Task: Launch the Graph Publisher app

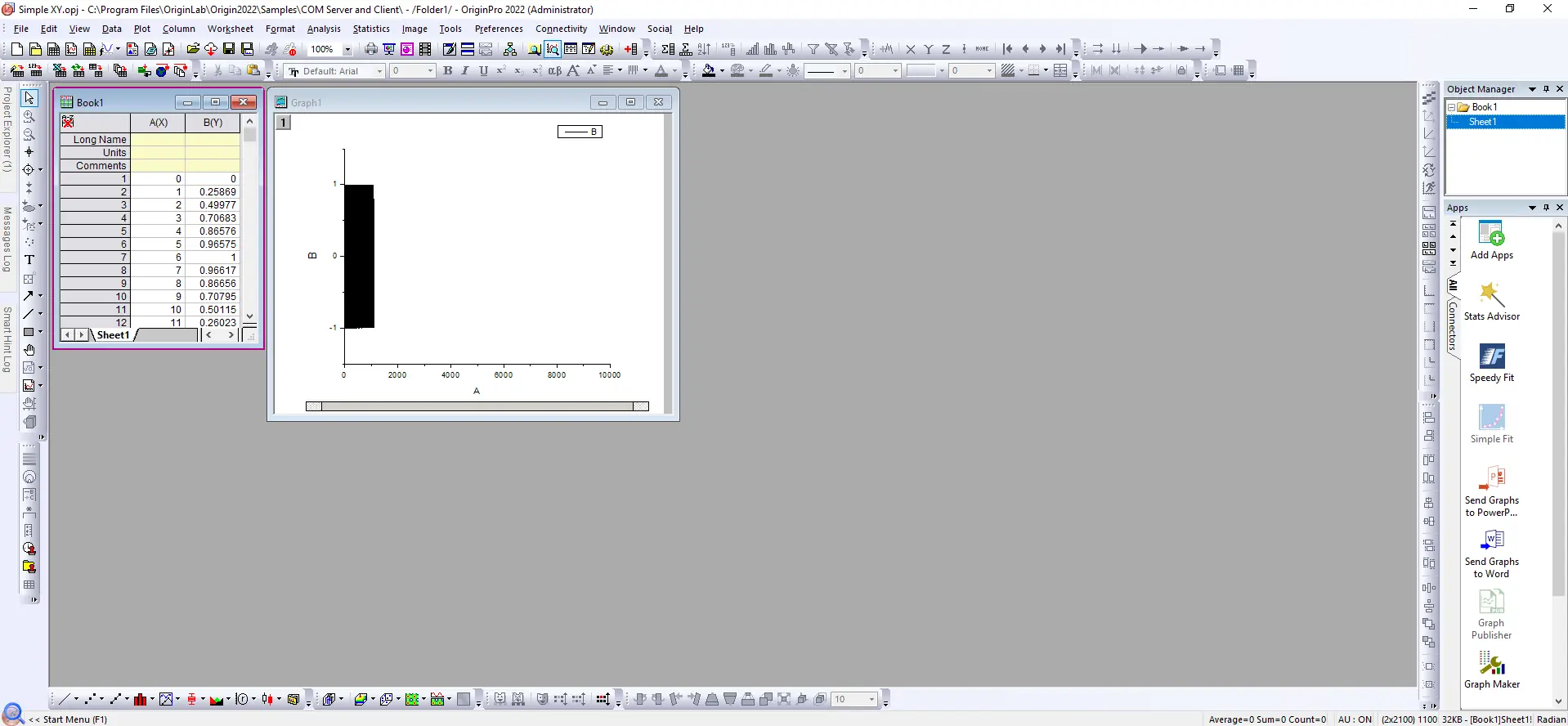Action: [1492, 614]
